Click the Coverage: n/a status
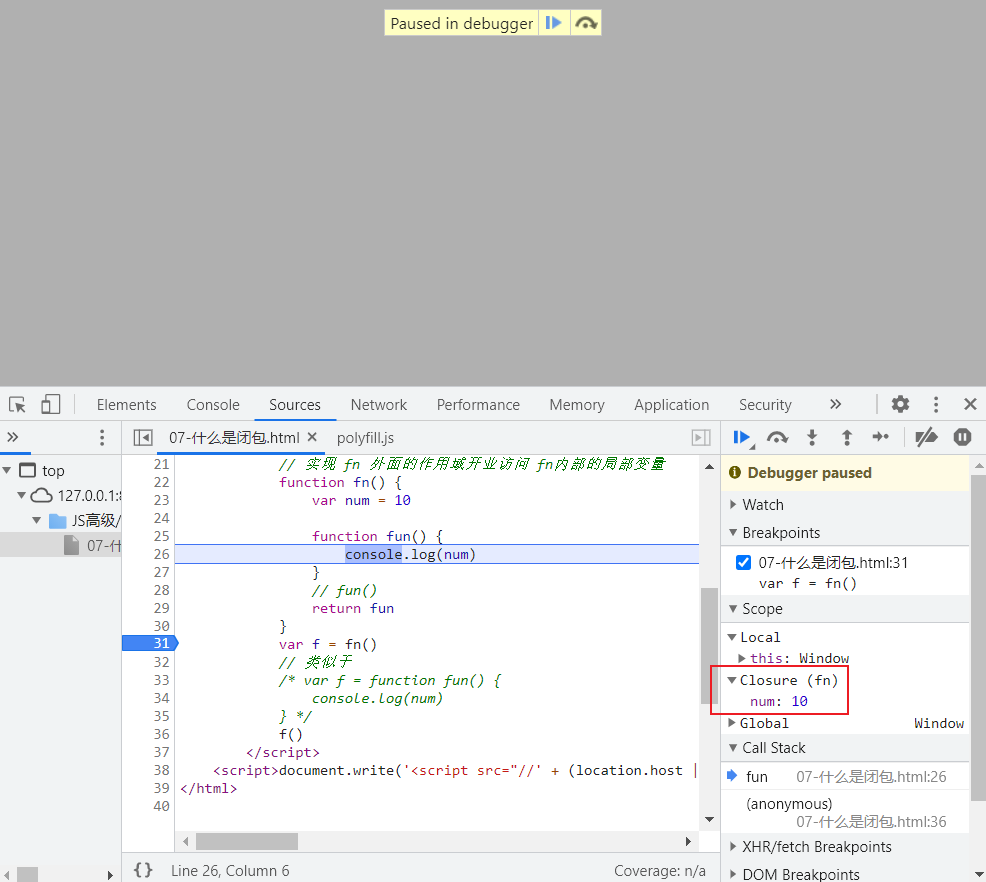986x882 pixels. click(660, 871)
